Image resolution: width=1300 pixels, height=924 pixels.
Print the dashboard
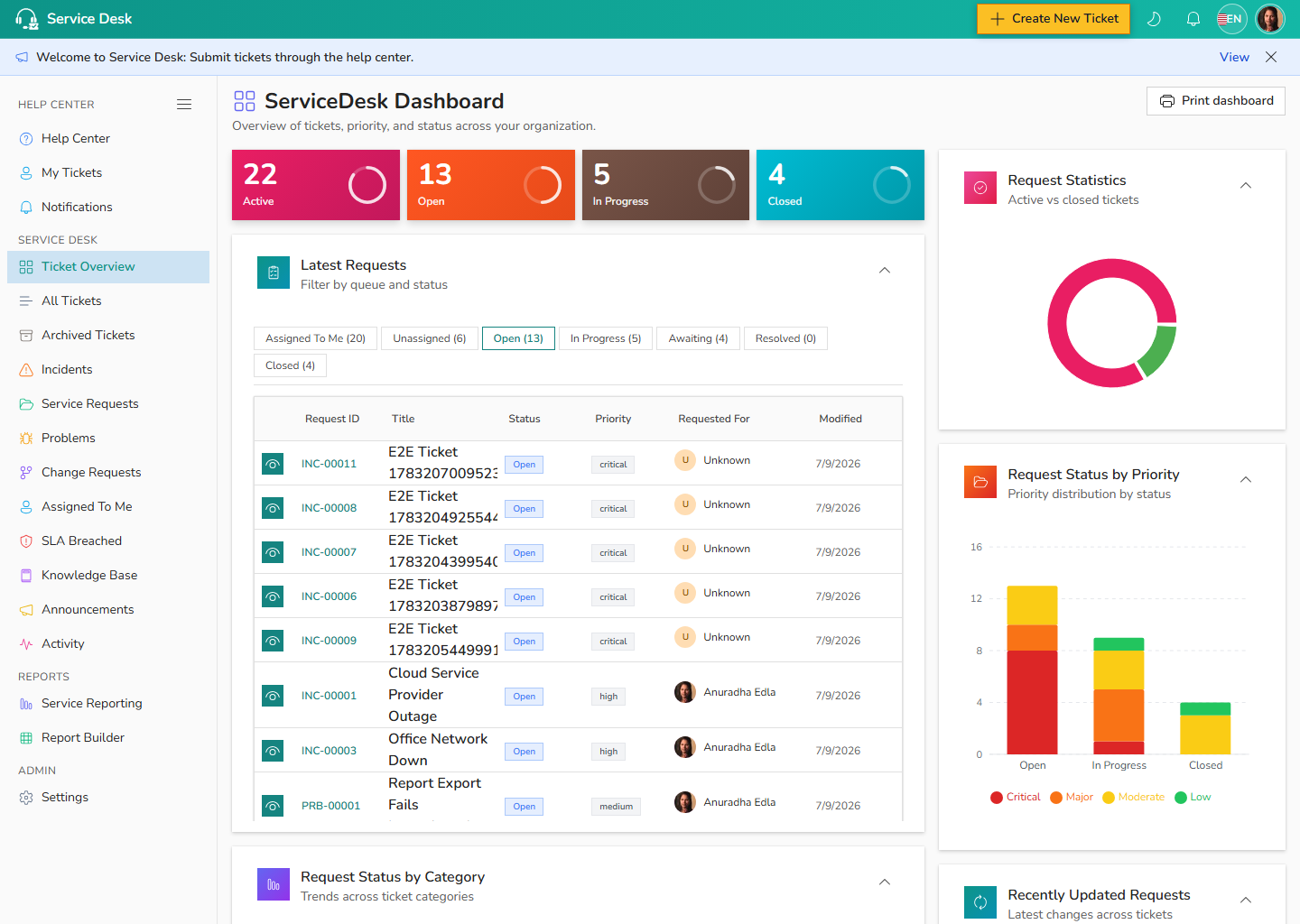click(1216, 101)
